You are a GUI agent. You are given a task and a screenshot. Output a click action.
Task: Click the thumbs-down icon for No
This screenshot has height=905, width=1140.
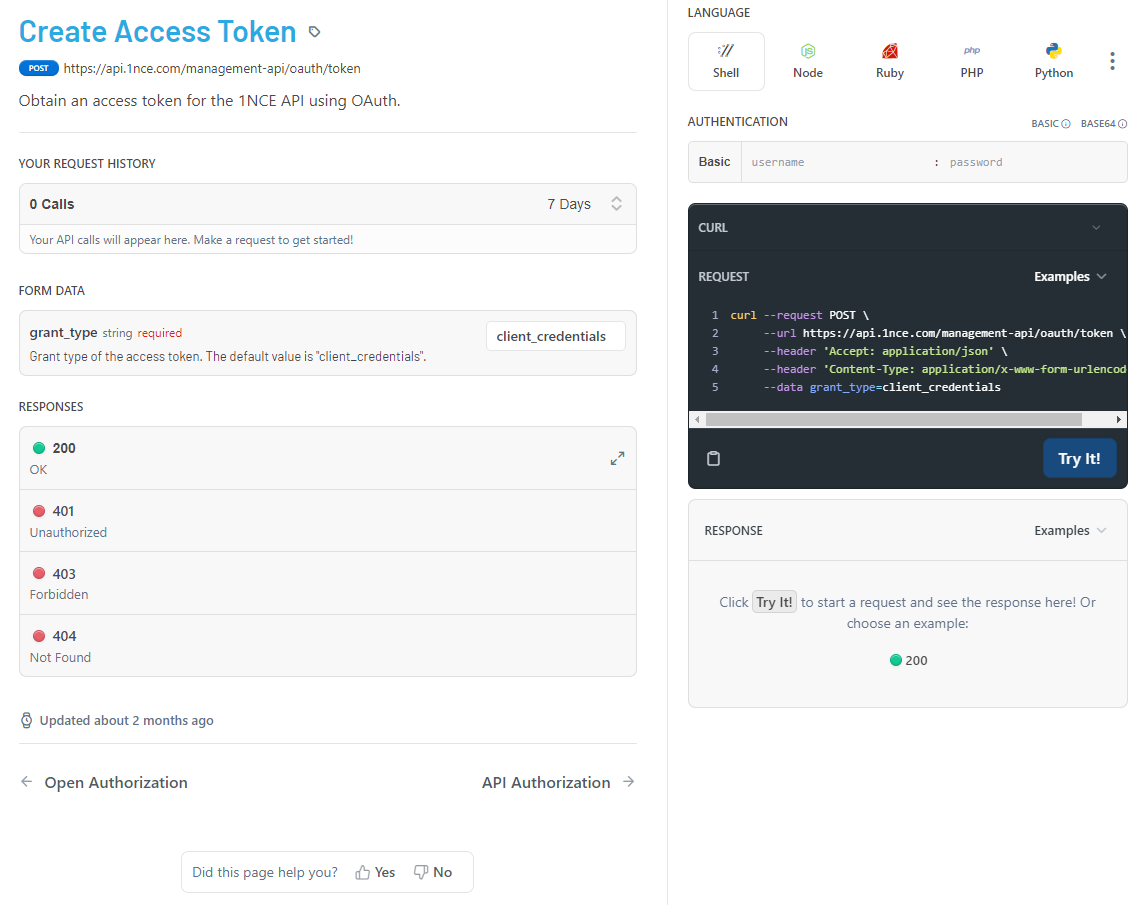click(x=421, y=872)
